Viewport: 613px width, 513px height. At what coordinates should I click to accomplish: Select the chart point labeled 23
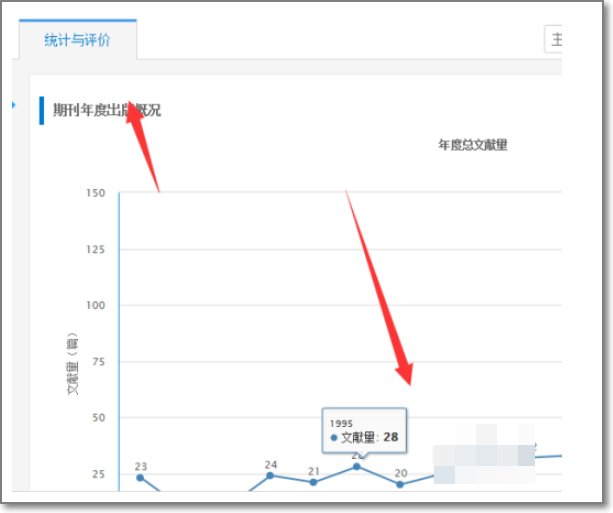[x=140, y=477]
